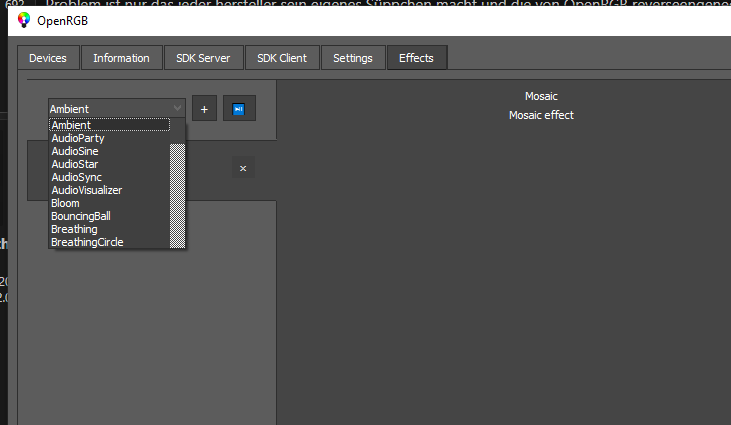731x425 pixels.
Task: Choose AudioVisualizer from the list
Action: (x=110, y=190)
